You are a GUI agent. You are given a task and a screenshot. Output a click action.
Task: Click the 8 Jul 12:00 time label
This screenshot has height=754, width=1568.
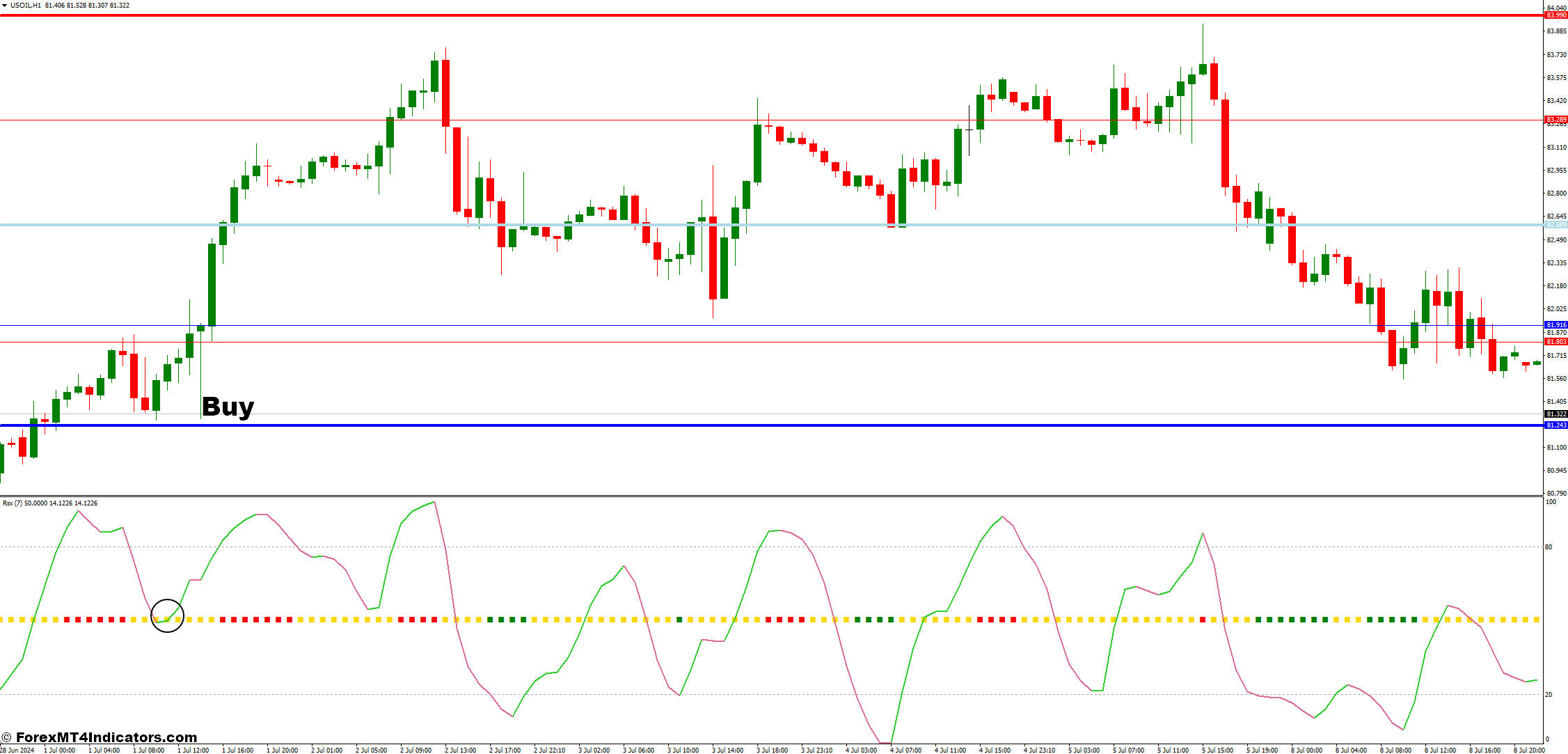click(x=1441, y=750)
